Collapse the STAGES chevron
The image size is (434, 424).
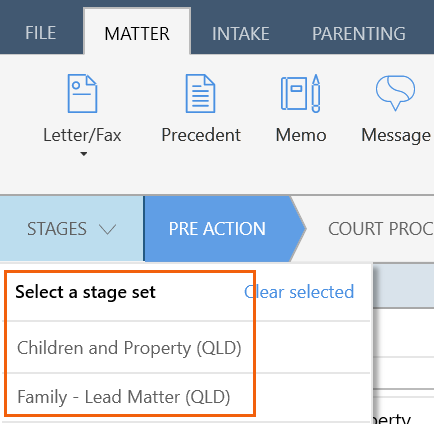108,229
